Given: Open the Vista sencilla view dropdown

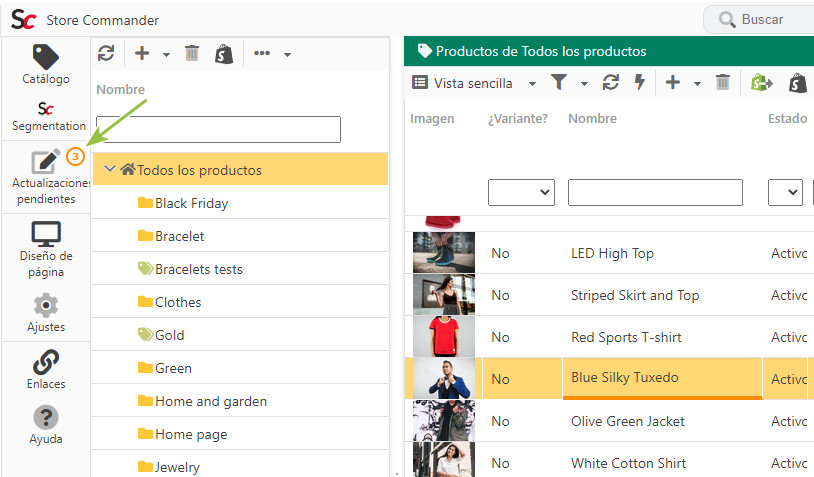Looking at the screenshot, I should 473,83.
